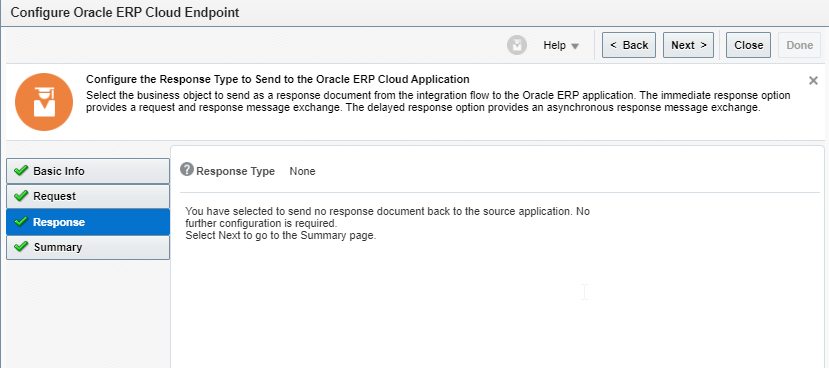Click the Response green checkmark
Image resolution: width=829 pixels, height=368 pixels.
(21, 222)
